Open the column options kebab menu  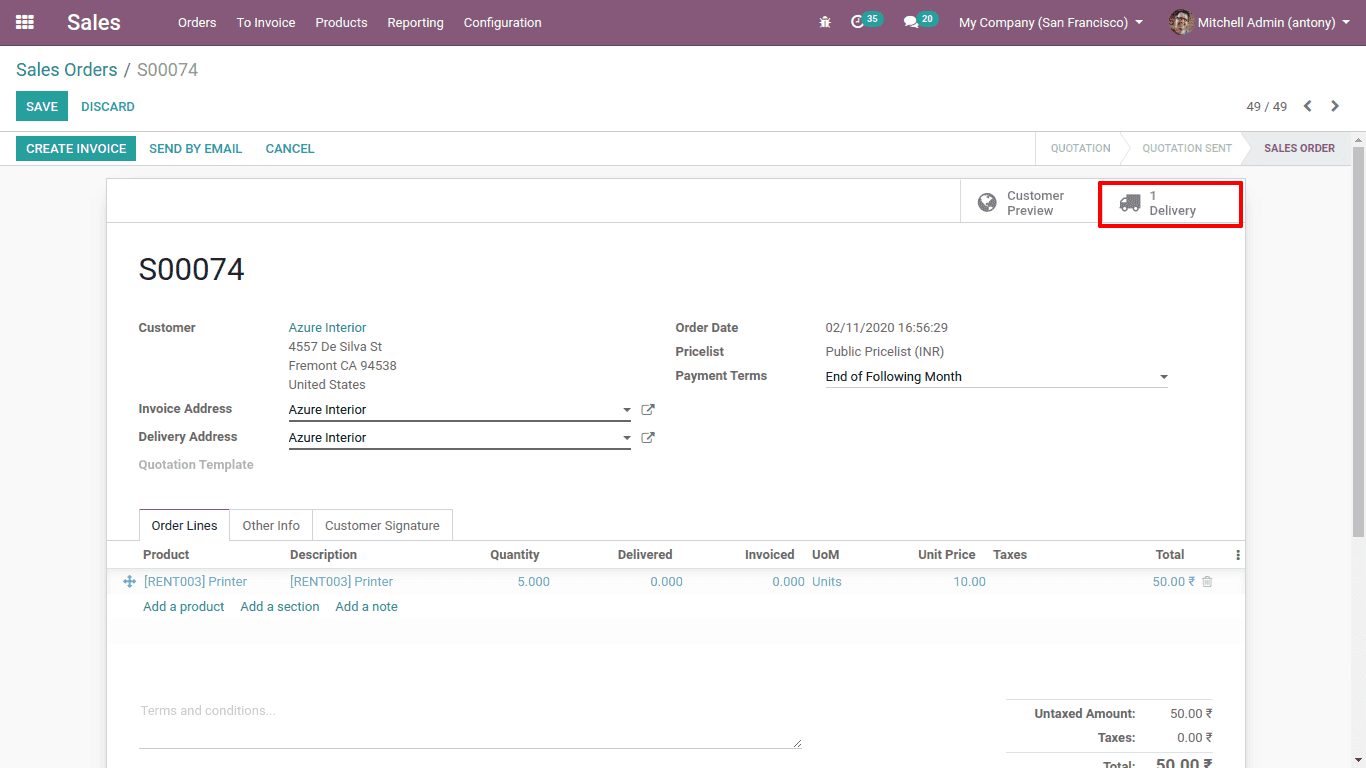pyautogui.click(x=1238, y=555)
